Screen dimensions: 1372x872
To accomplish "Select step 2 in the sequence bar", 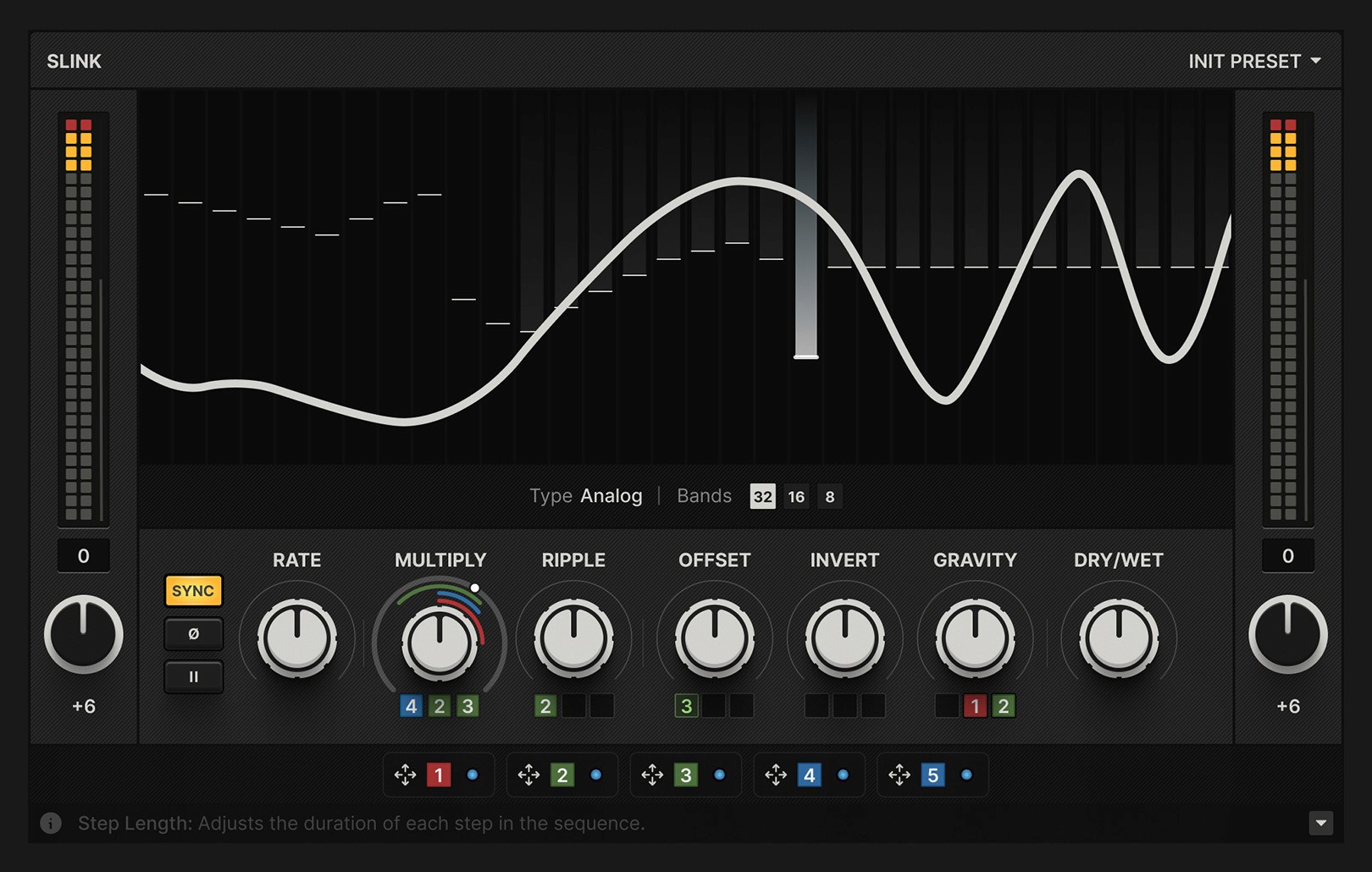I will pos(562,774).
